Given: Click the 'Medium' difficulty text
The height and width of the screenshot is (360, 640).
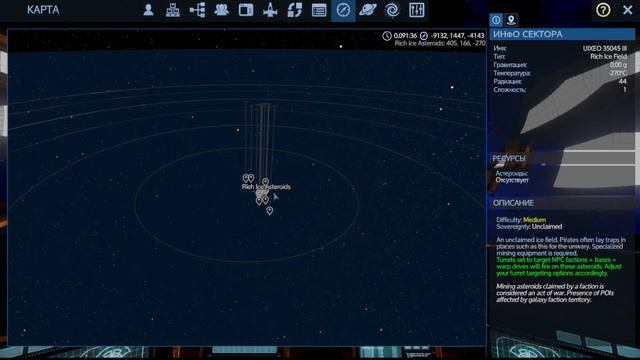Looking at the screenshot, I should click(x=534, y=220).
